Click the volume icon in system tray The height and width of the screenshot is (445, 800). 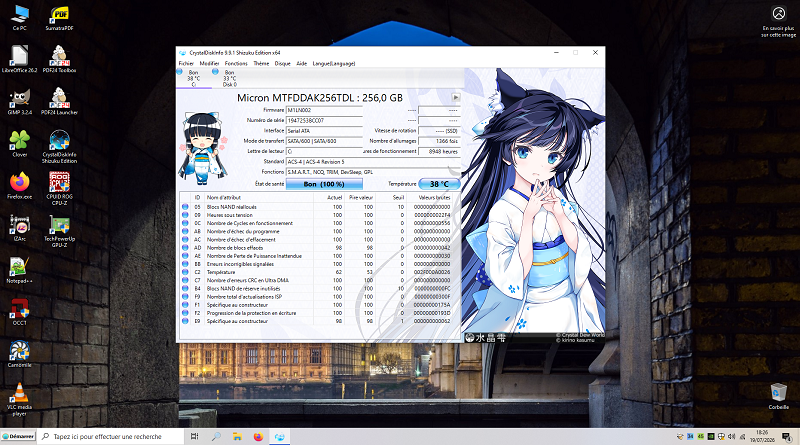tap(732, 436)
